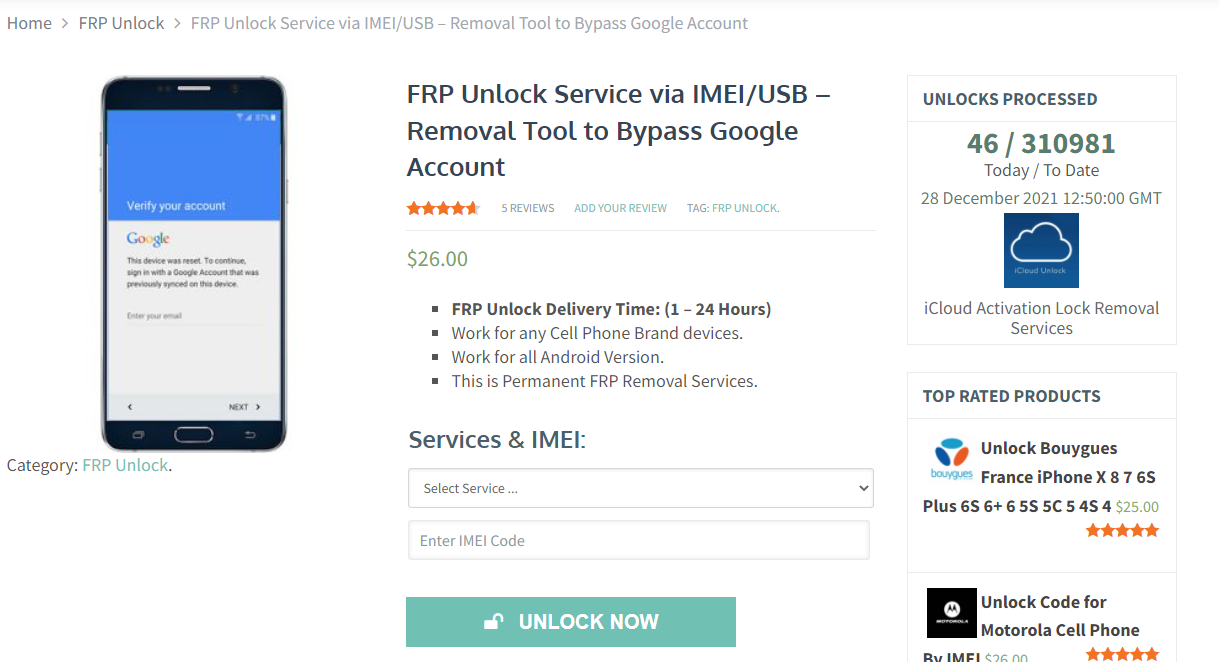Open the 5 Reviews link
Image resolution: width=1219 pixels, height=662 pixels.
(x=527, y=208)
